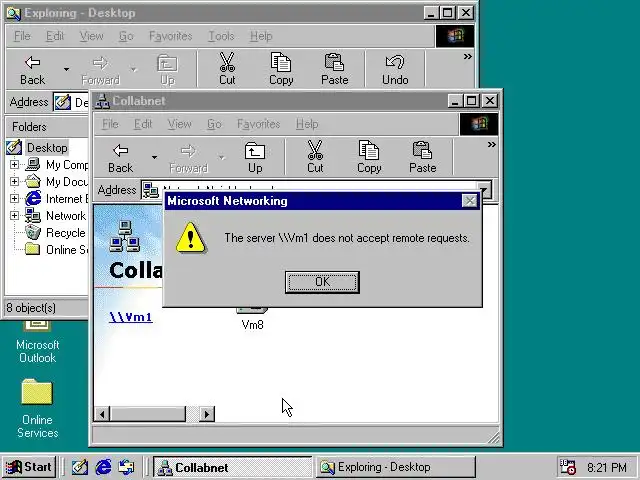The image size is (640, 480).
Task: Close the Microsoft Networking dialog
Action: [470, 201]
